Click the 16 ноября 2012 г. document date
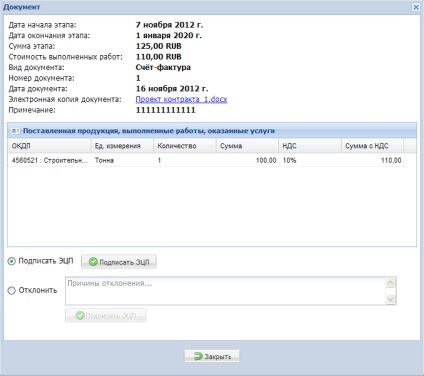Screen dimensions: 424x376 (172, 89)
